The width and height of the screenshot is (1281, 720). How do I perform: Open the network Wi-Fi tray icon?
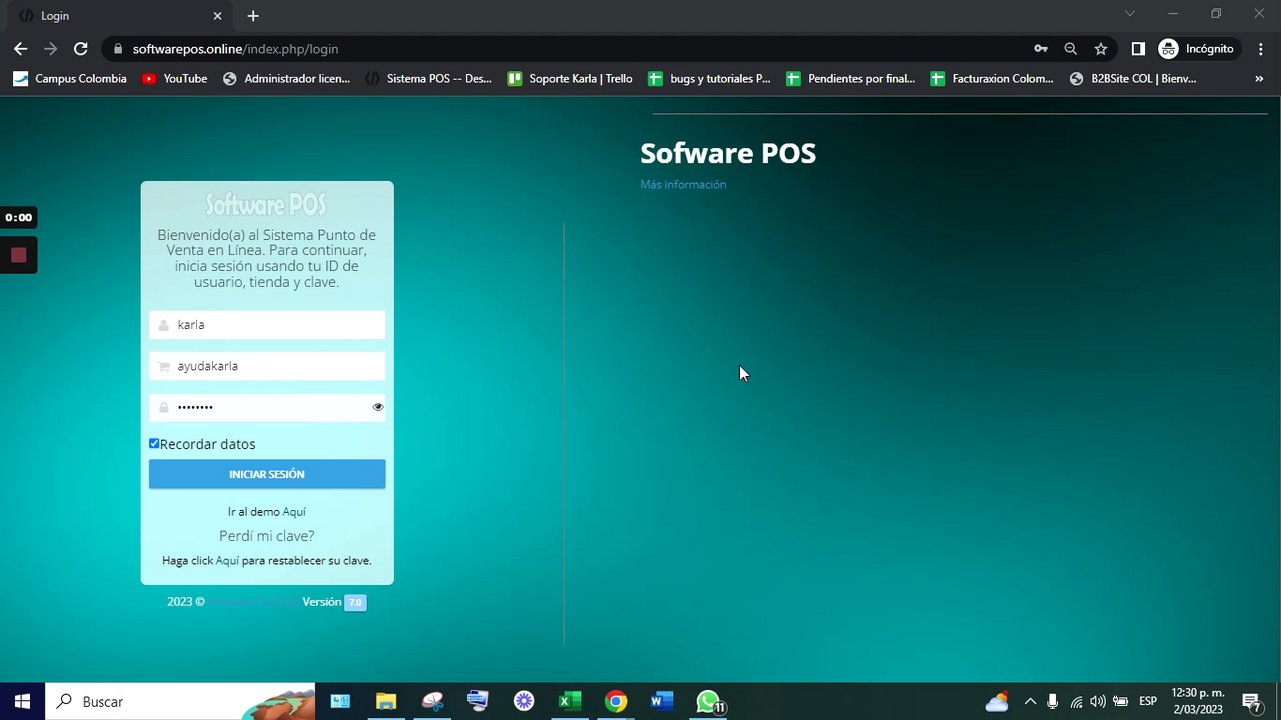tap(1076, 702)
